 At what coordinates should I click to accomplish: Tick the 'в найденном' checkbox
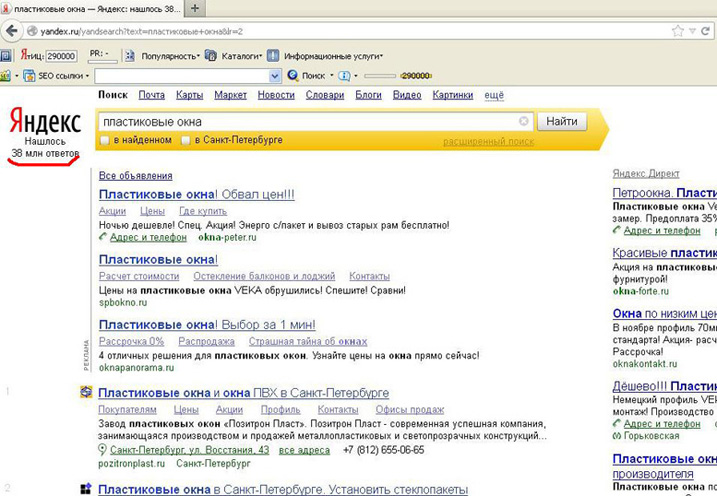[105, 140]
